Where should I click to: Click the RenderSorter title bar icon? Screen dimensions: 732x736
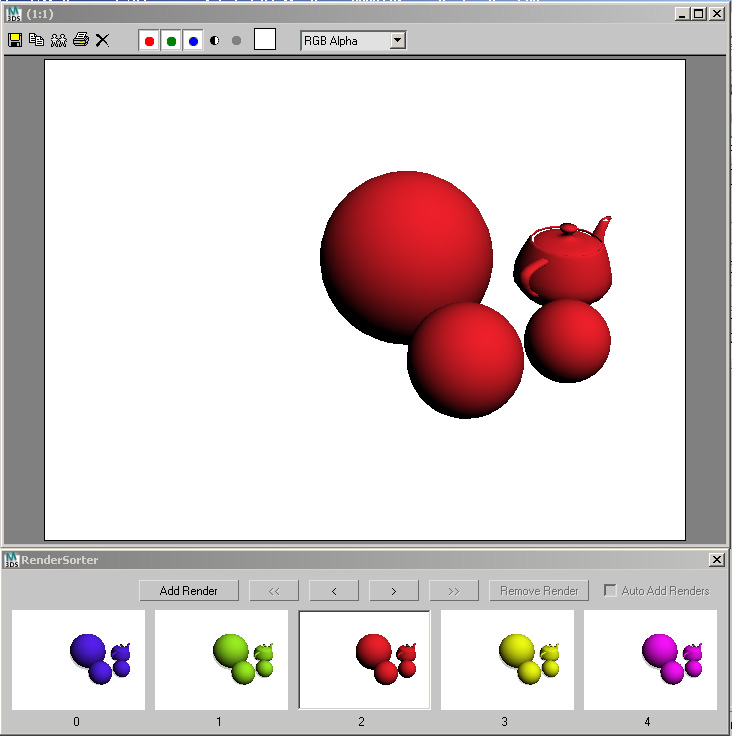[x=11, y=560]
